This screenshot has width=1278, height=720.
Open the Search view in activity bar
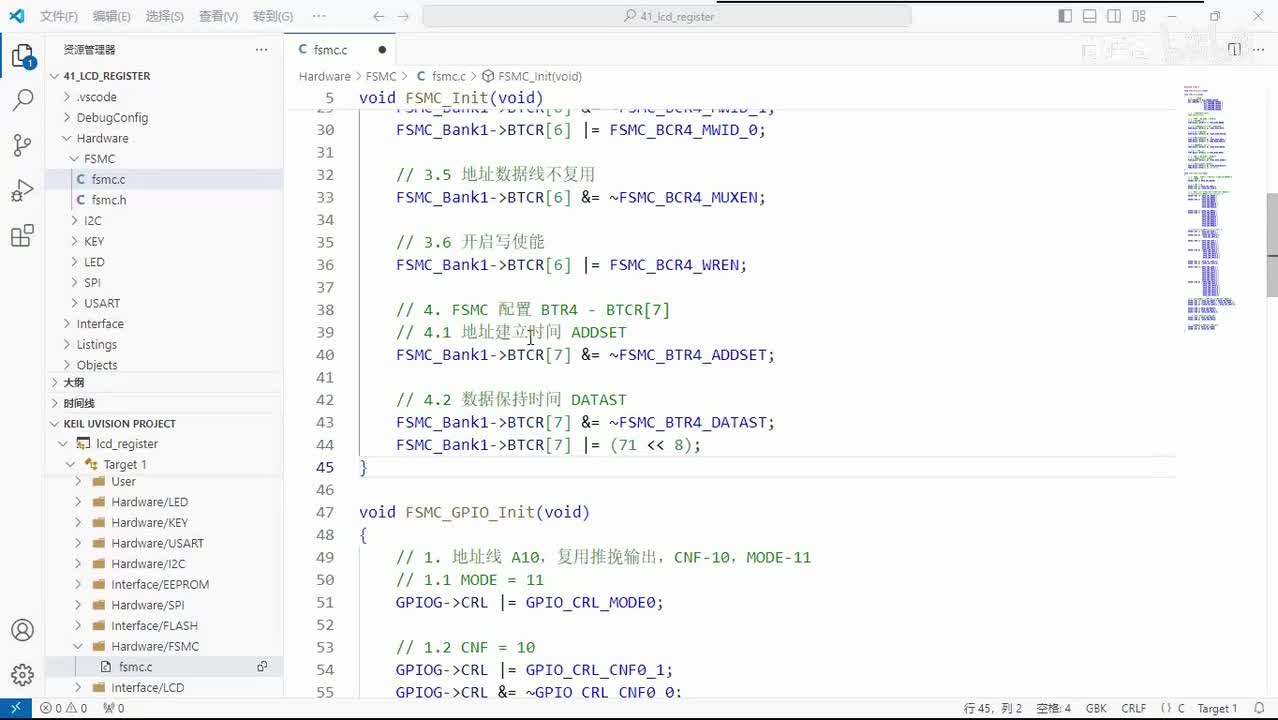[22, 100]
